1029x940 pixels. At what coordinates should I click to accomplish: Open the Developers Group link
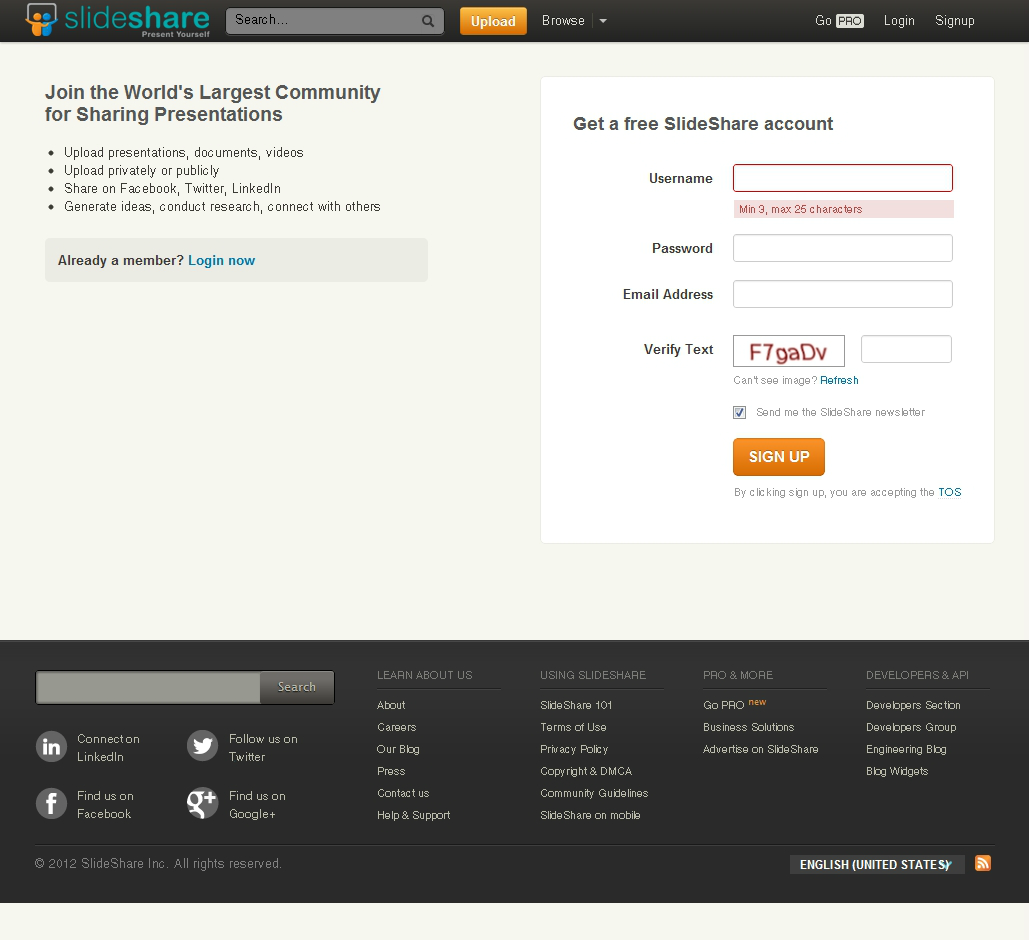pyautogui.click(x=911, y=727)
